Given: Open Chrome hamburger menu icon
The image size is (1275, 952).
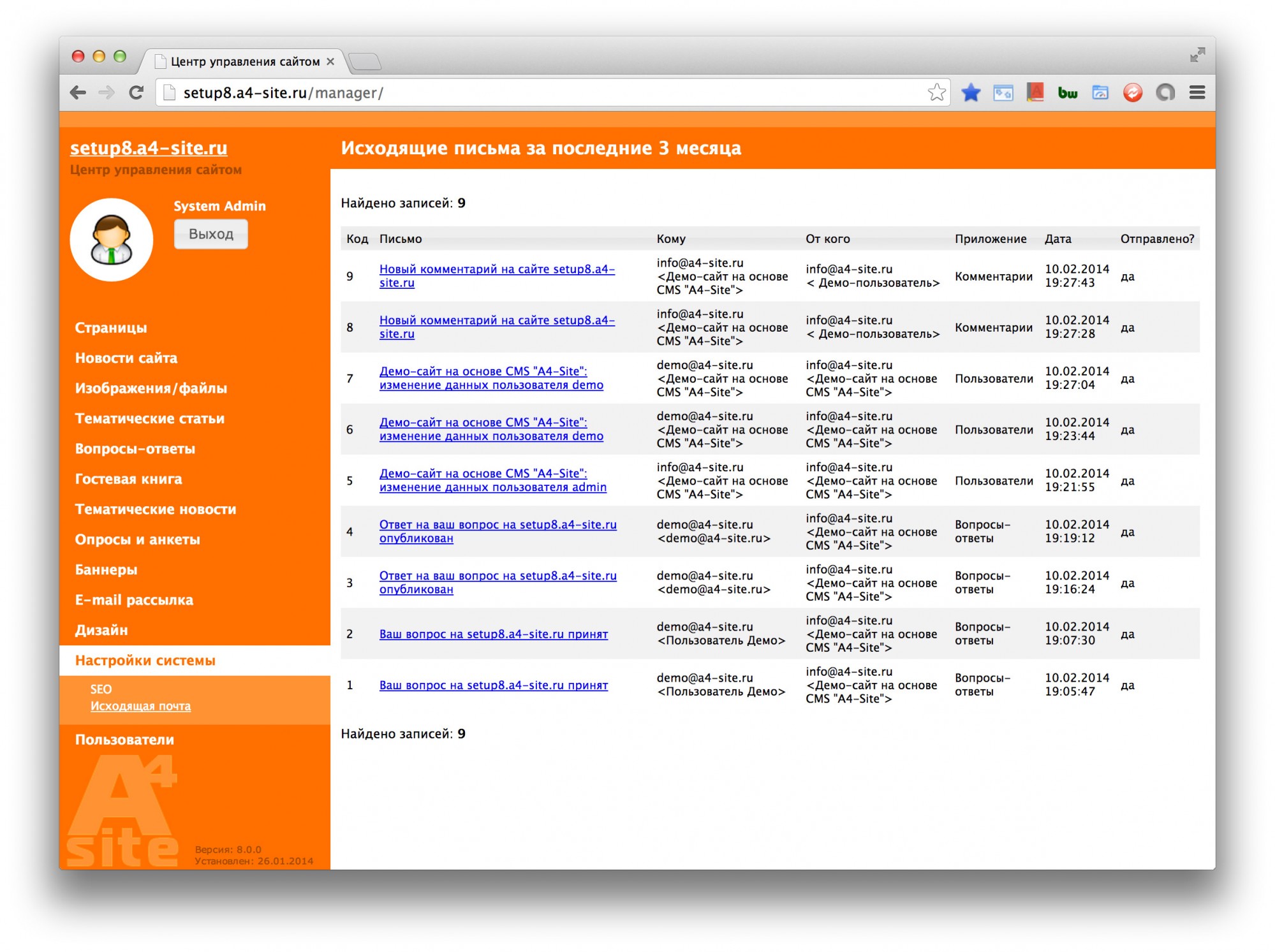Looking at the screenshot, I should pos(1197,93).
